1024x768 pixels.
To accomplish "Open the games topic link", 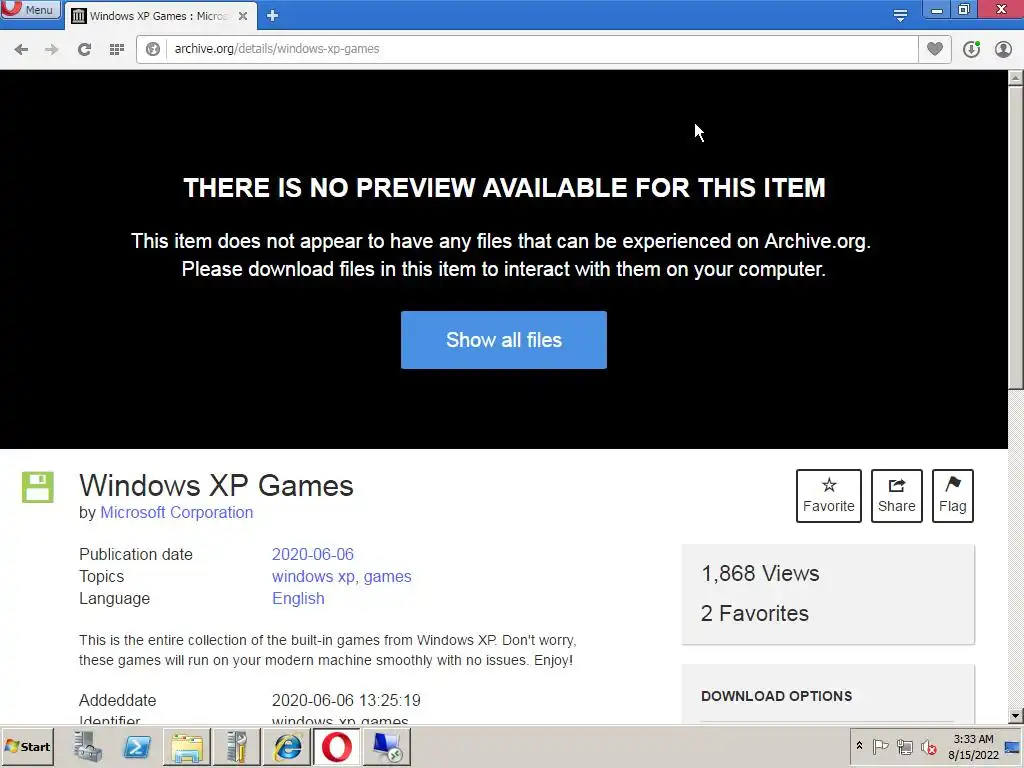I will pos(388,577).
